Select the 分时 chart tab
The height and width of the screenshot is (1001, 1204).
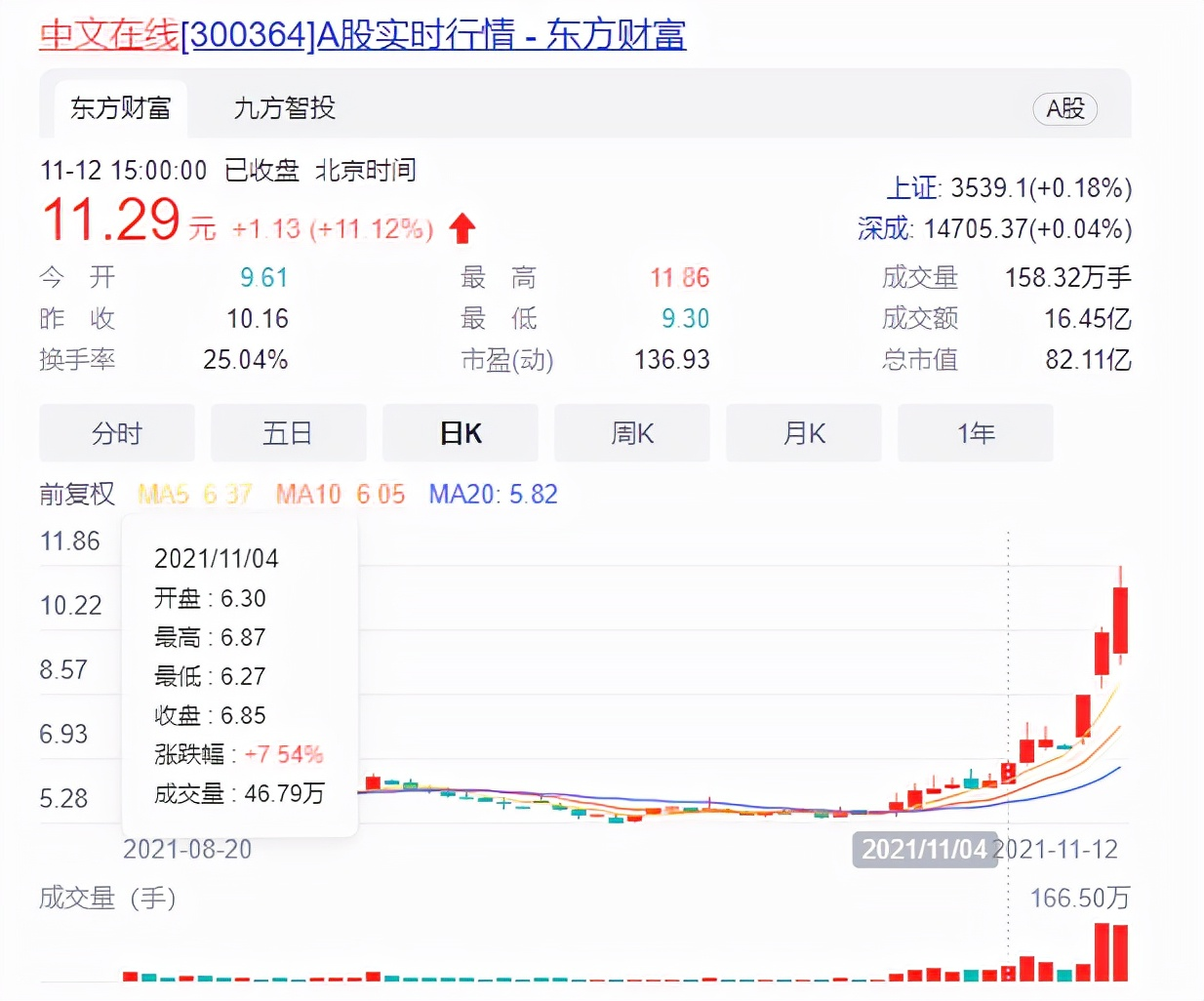point(117,433)
